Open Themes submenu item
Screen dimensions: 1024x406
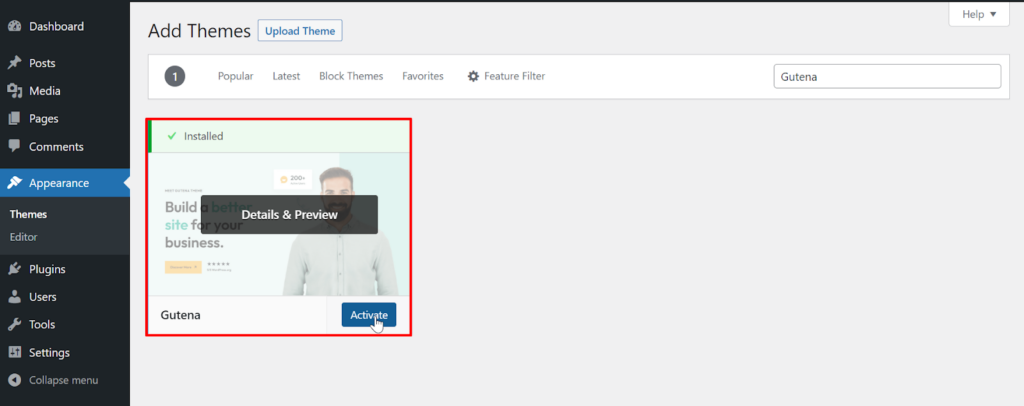(x=28, y=214)
